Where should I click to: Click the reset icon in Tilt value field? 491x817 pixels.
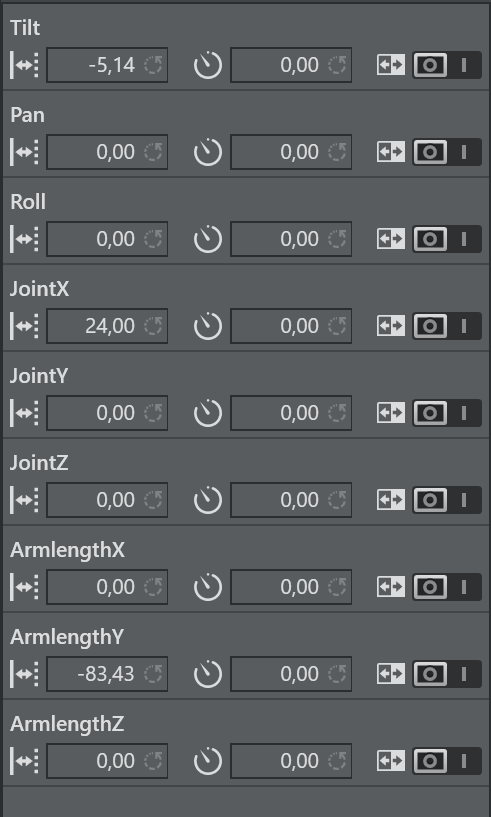point(153,65)
